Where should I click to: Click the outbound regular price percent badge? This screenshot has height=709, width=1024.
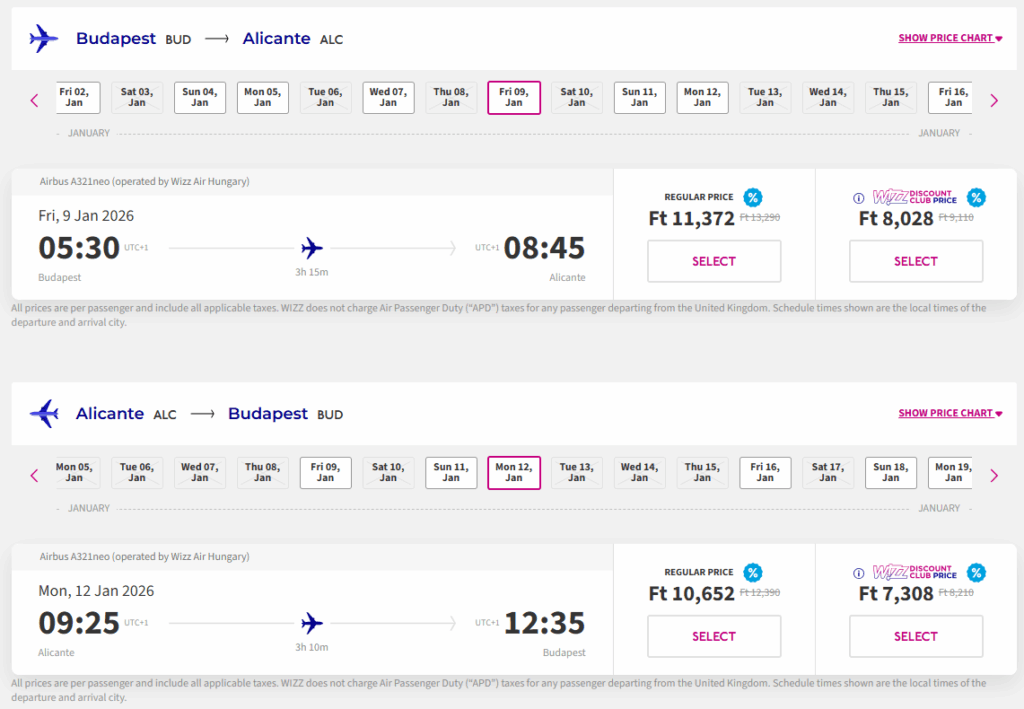point(753,197)
